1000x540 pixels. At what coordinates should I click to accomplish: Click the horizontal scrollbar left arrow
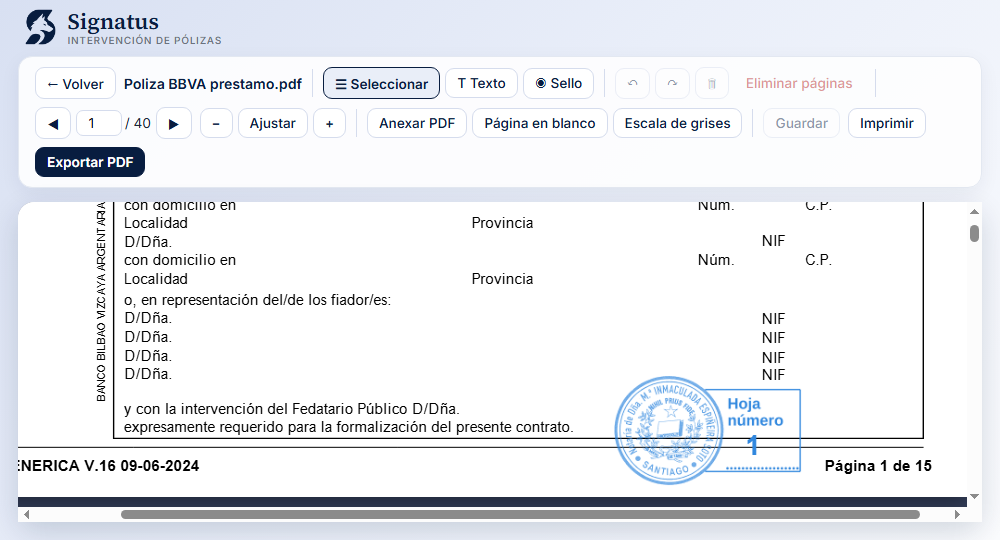pyautogui.click(x=26, y=514)
